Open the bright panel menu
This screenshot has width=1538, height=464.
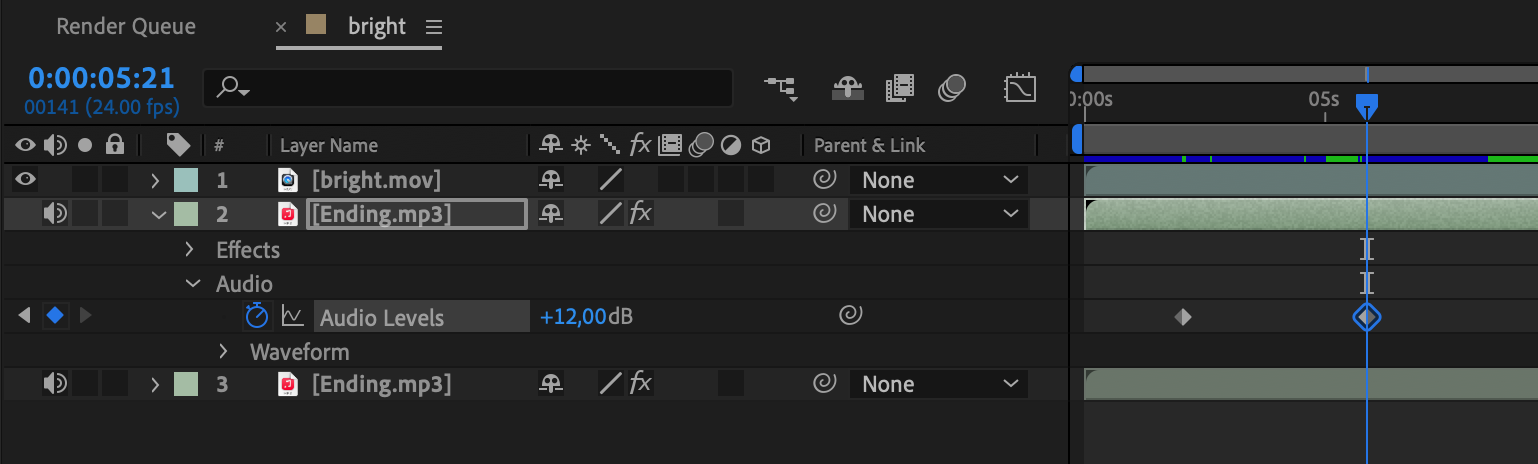click(x=433, y=27)
